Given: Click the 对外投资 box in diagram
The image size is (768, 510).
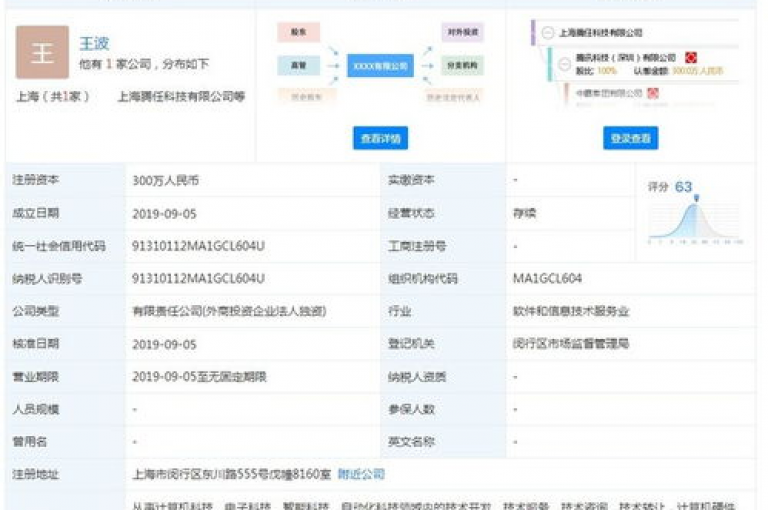Looking at the screenshot, I should click(x=462, y=32).
